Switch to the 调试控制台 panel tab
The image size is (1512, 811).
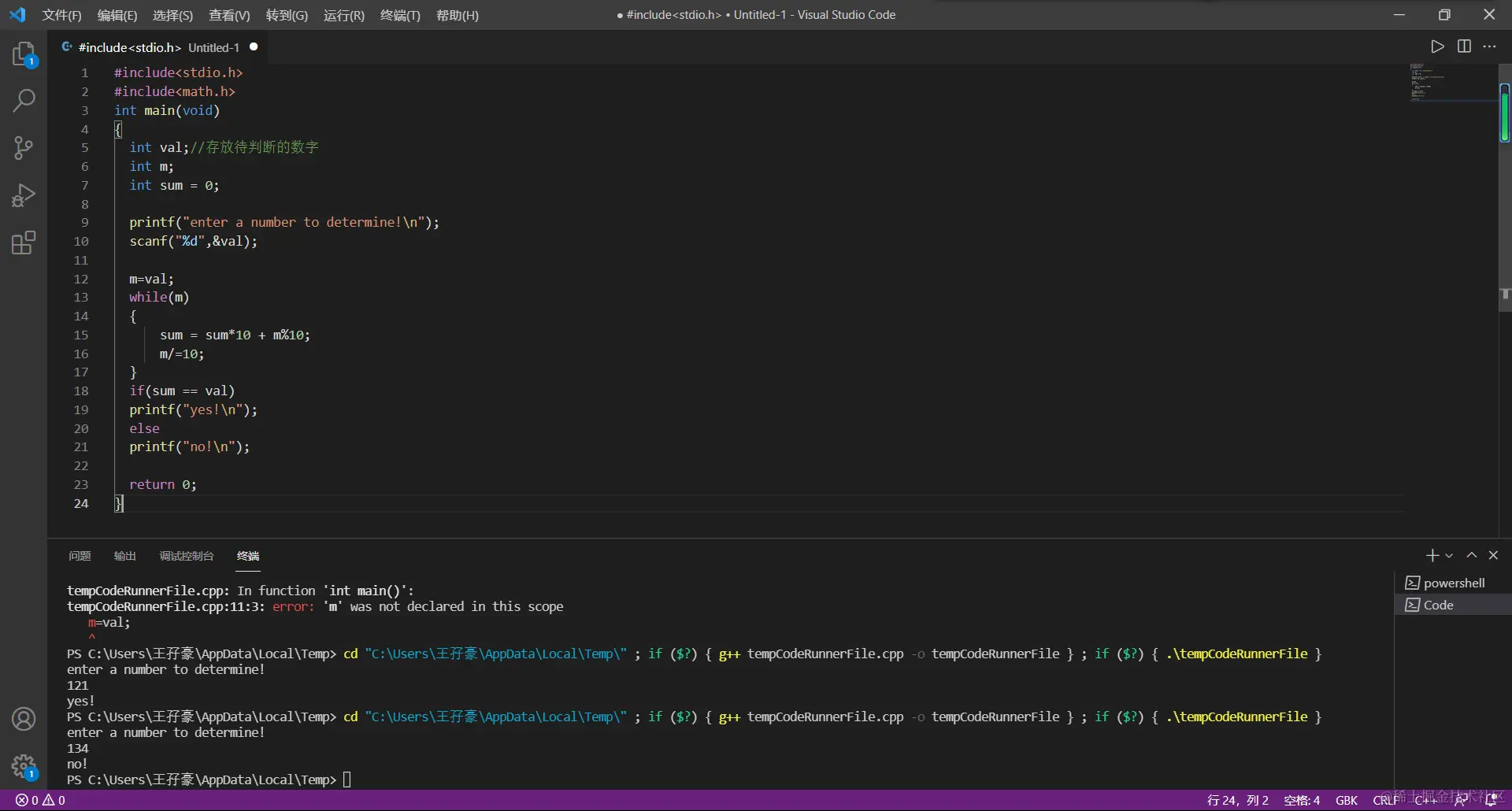pos(187,556)
